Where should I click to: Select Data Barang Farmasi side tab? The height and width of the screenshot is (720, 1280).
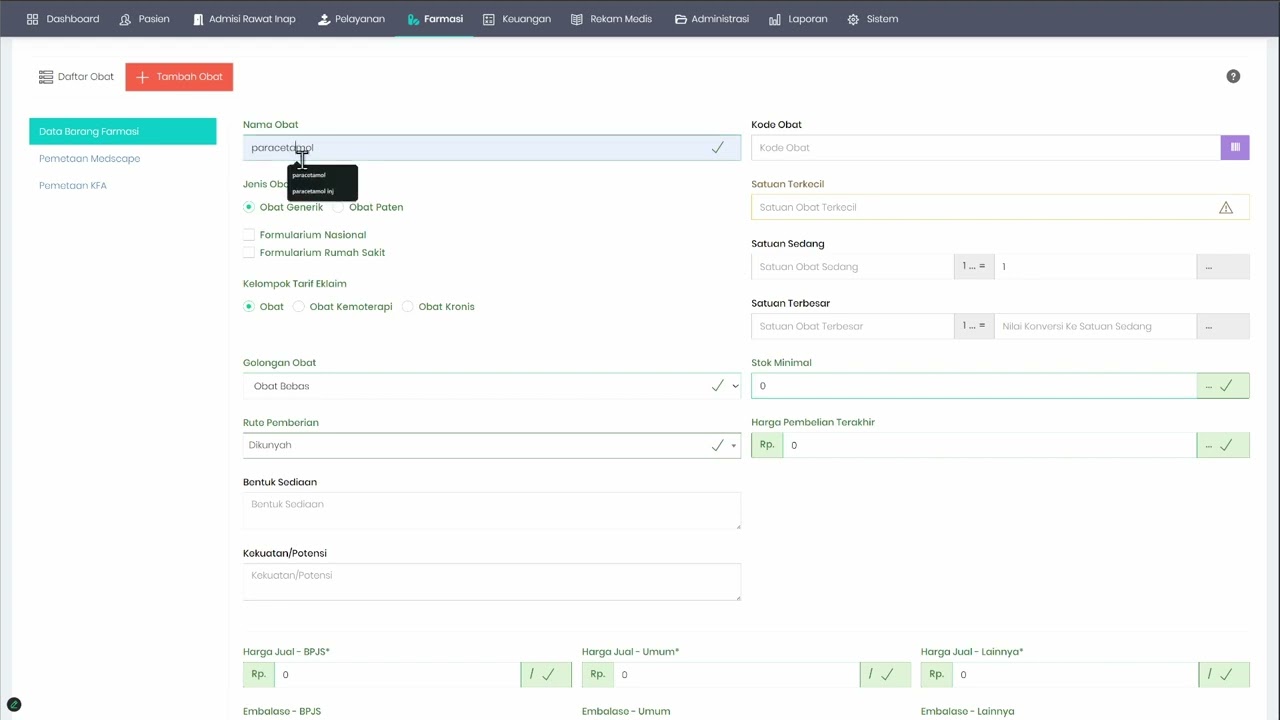(122, 131)
